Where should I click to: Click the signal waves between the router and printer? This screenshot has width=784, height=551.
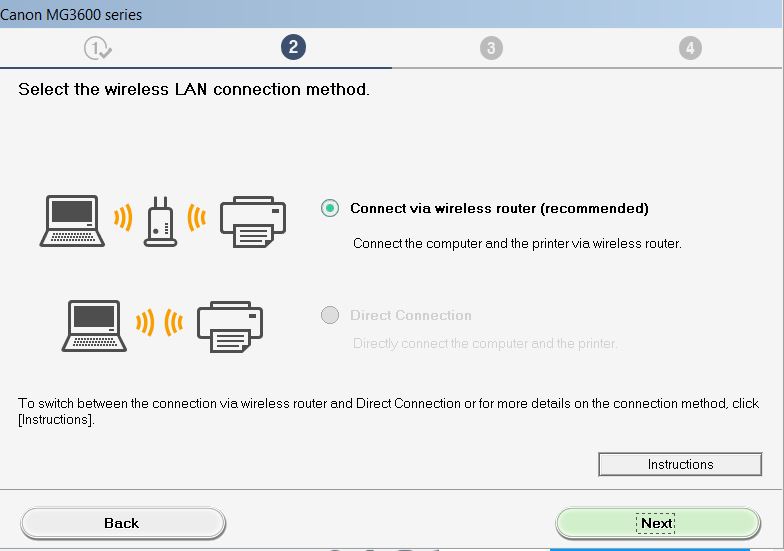197,219
